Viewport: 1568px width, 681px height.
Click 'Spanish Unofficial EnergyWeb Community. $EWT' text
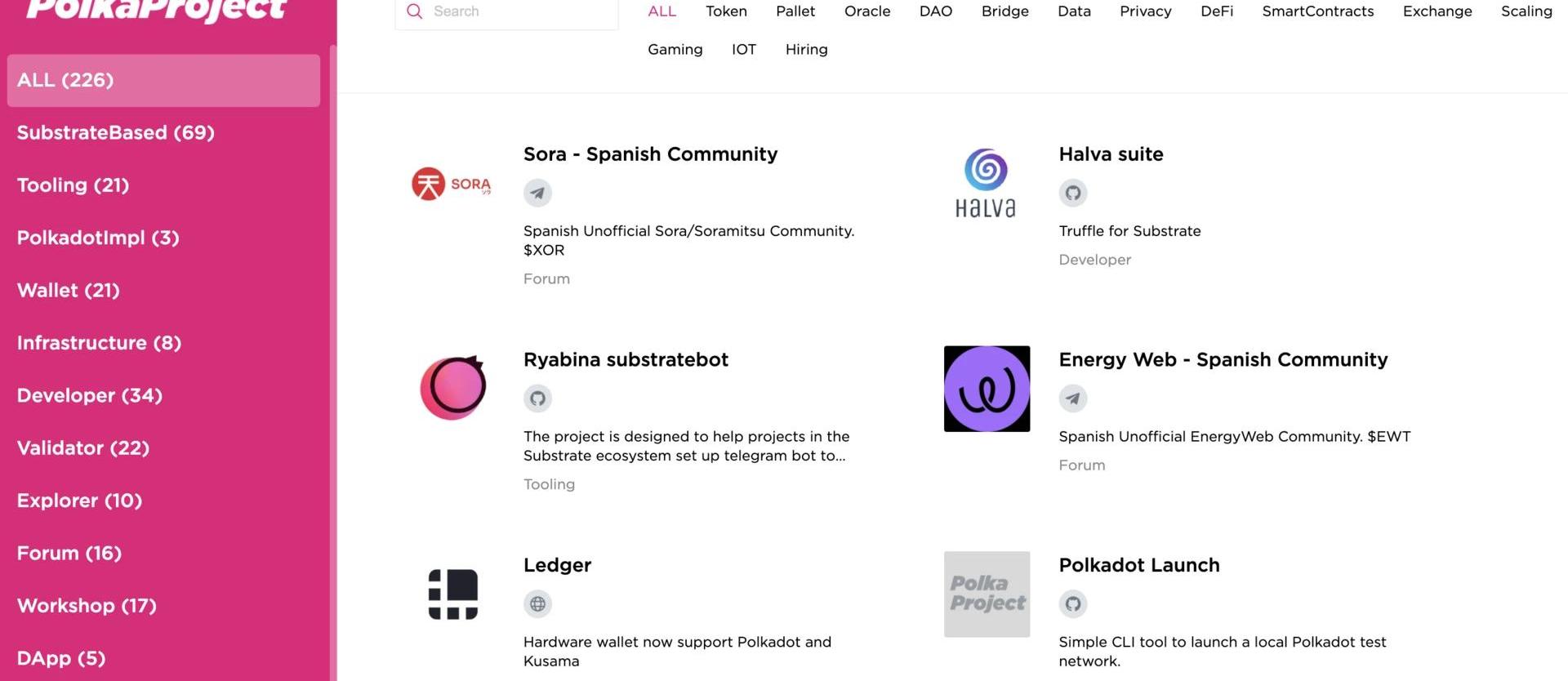[1234, 437]
